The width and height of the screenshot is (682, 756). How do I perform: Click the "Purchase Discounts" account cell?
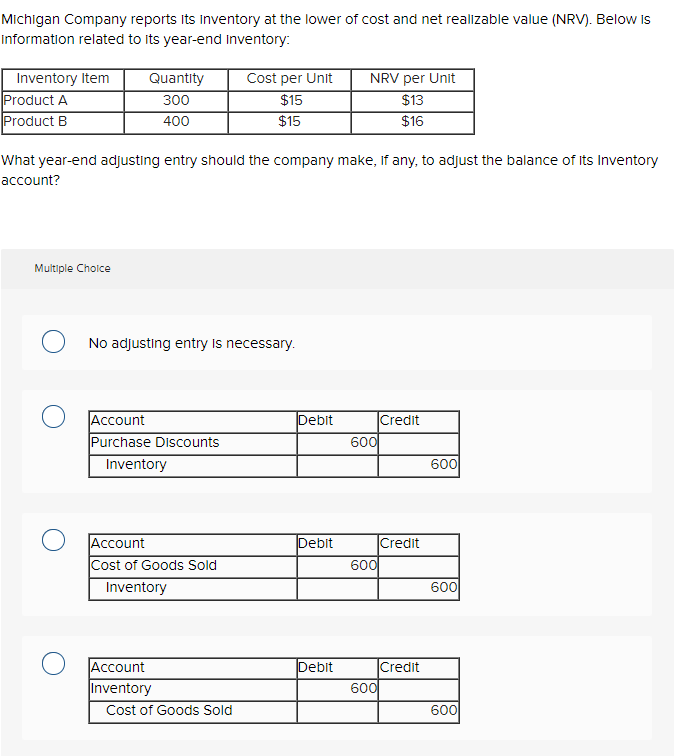tap(155, 442)
